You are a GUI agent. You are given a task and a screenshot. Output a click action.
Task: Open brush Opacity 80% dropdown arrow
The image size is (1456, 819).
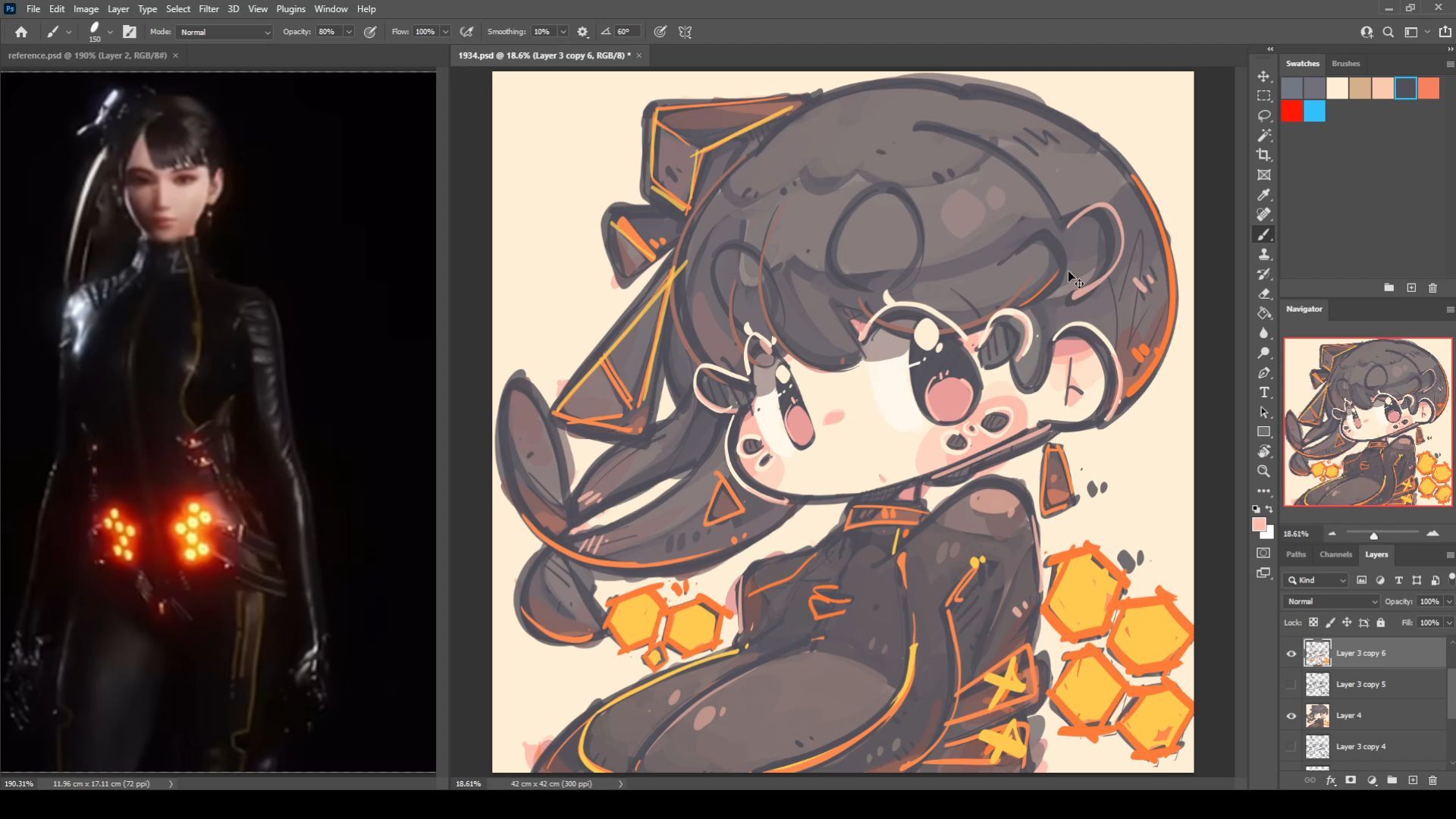click(349, 32)
